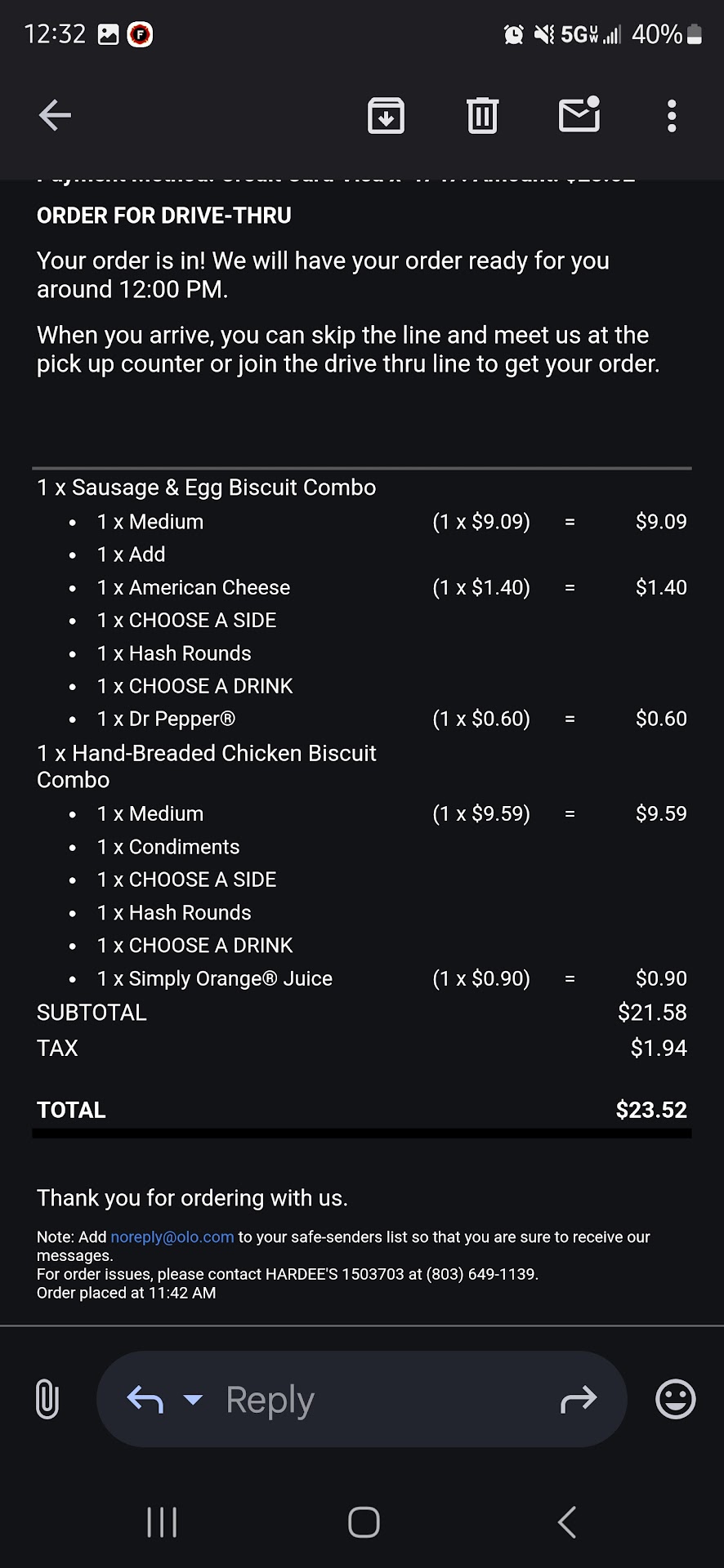This screenshot has width=724, height=1568.
Task: Archive this email
Action: (x=386, y=115)
